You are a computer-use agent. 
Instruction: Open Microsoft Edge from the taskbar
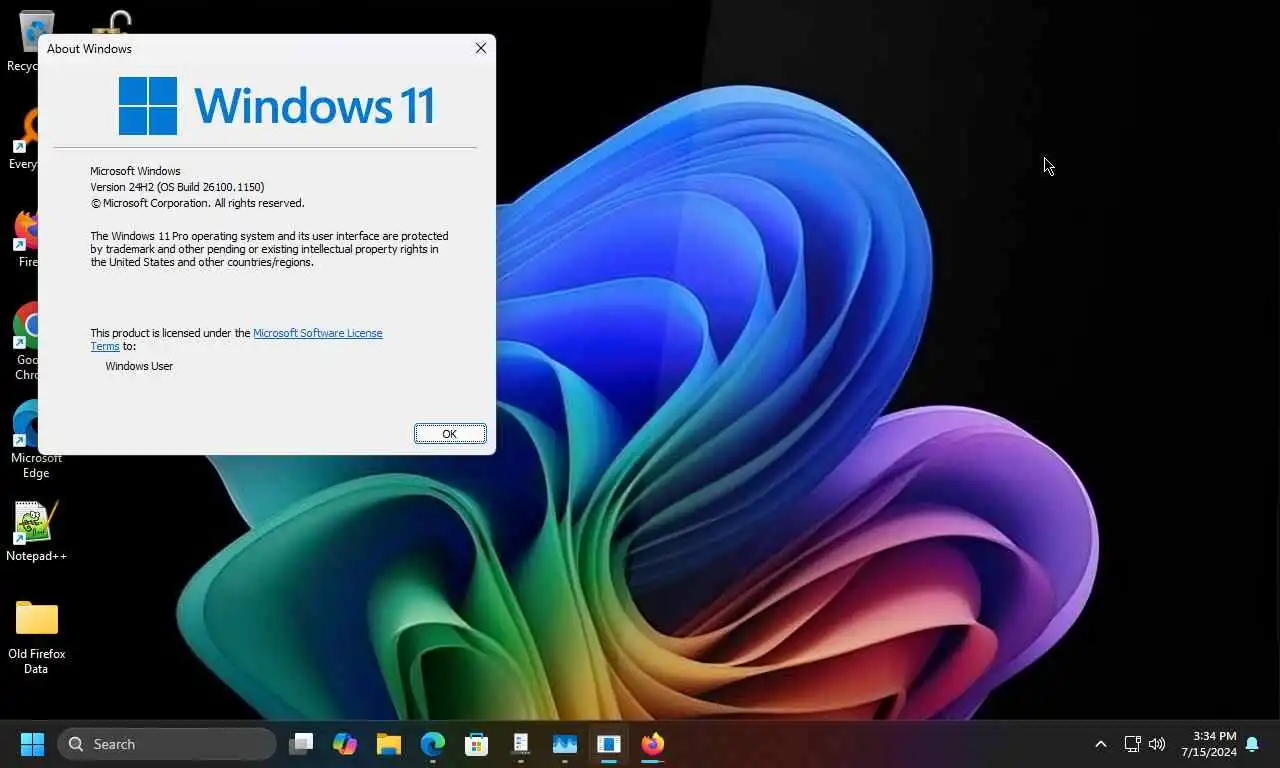pyautogui.click(x=433, y=744)
